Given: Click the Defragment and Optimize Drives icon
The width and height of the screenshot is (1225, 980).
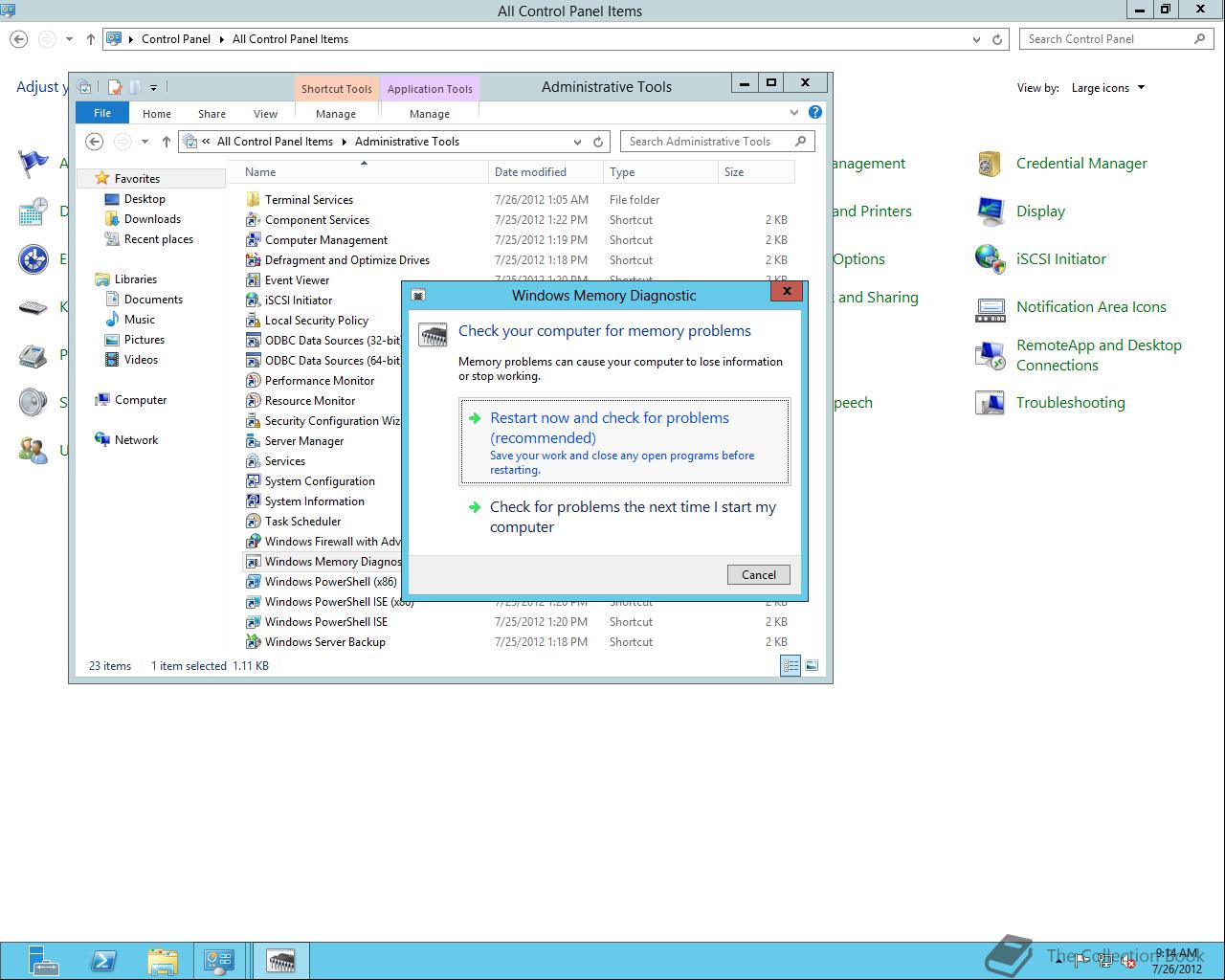Looking at the screenshot, I should point(253,259).
